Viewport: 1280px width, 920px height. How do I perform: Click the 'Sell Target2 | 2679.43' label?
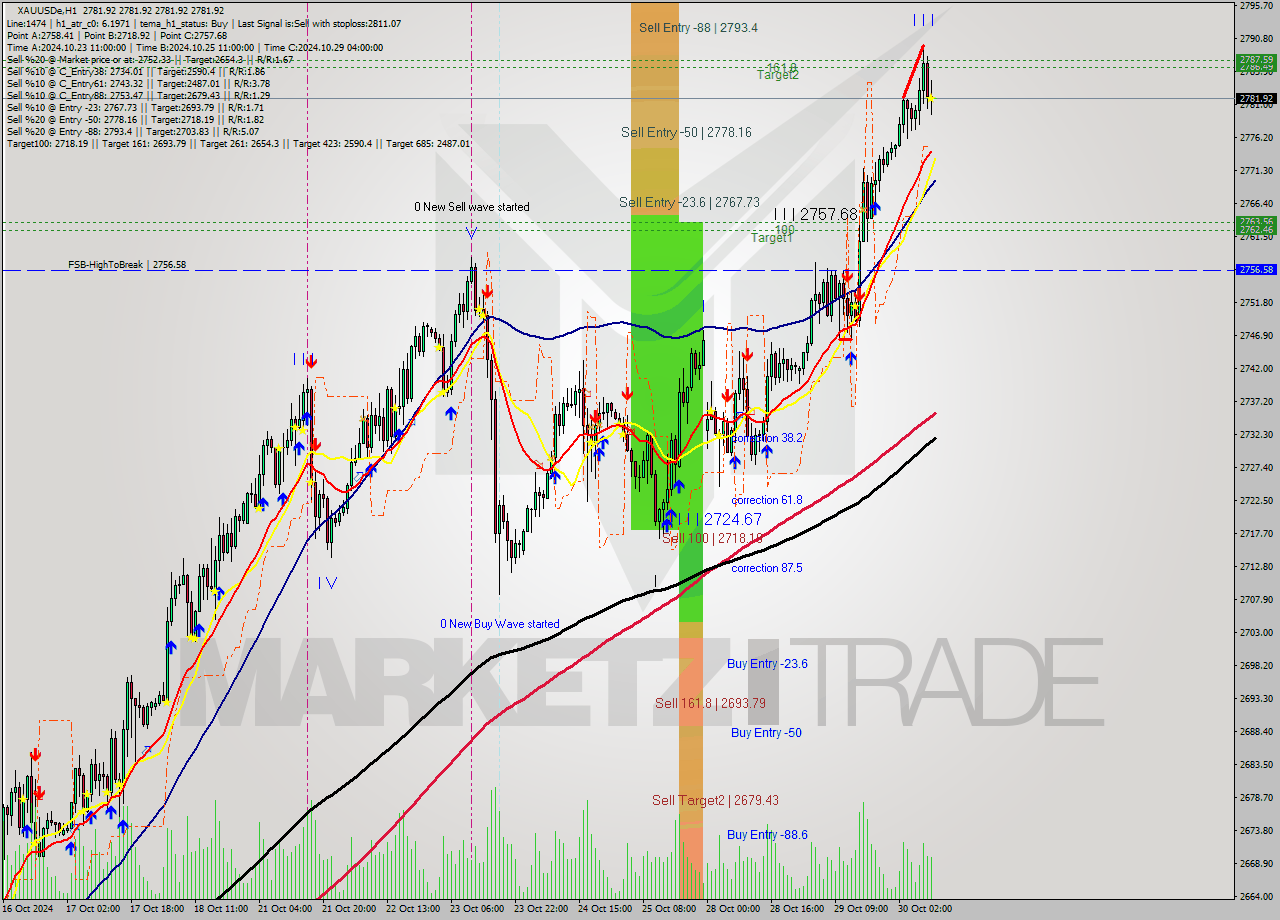pyautogui.click(x=715, y=800)
